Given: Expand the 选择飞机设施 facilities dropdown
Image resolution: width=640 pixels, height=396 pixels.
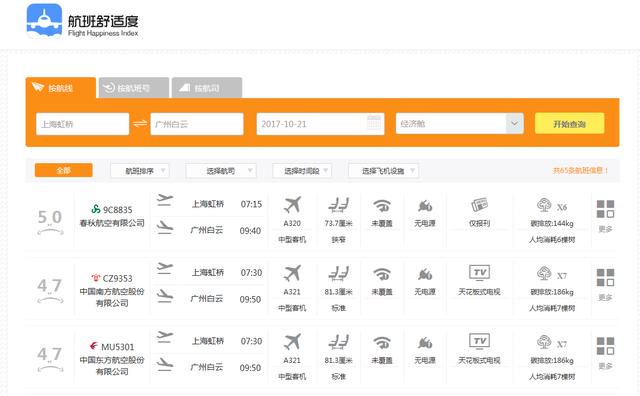Looking at the screenshot, I should point(383,171).
